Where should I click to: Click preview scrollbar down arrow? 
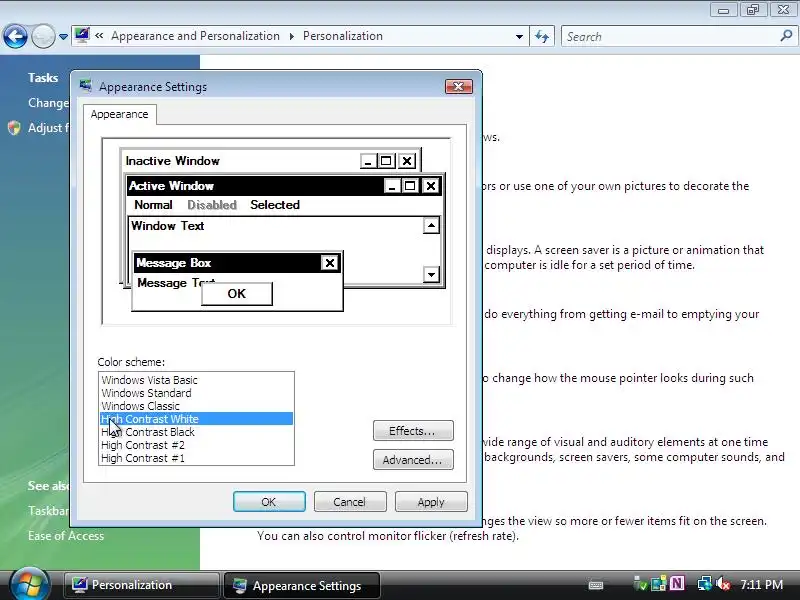click(x=431, y=274)
